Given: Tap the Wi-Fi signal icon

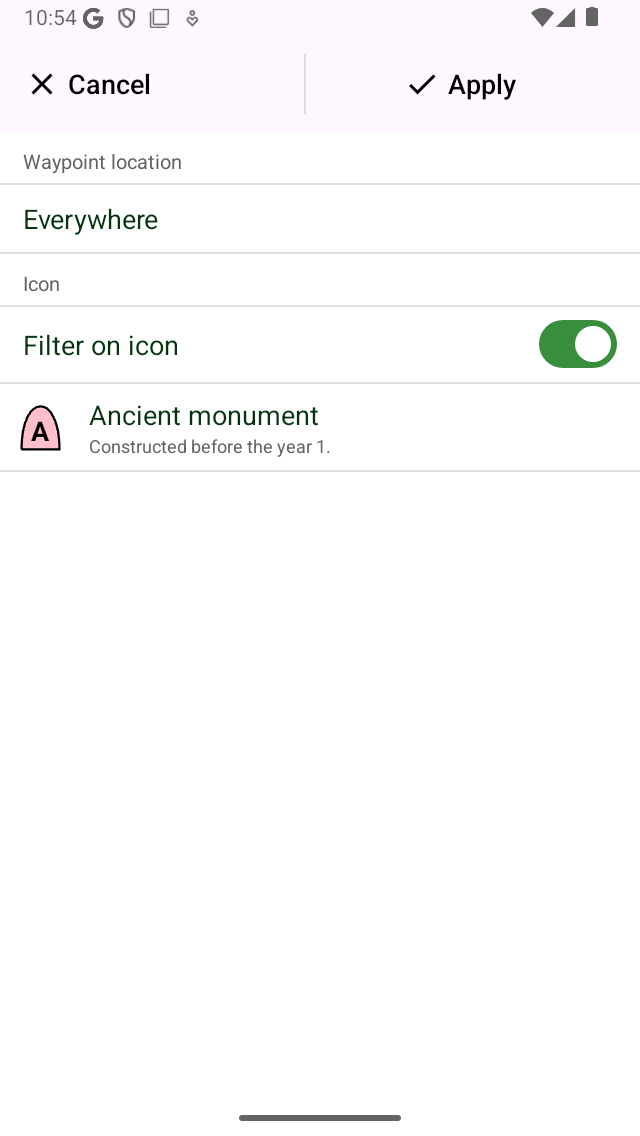Looking at the screenshot, I should pos(541,17).
